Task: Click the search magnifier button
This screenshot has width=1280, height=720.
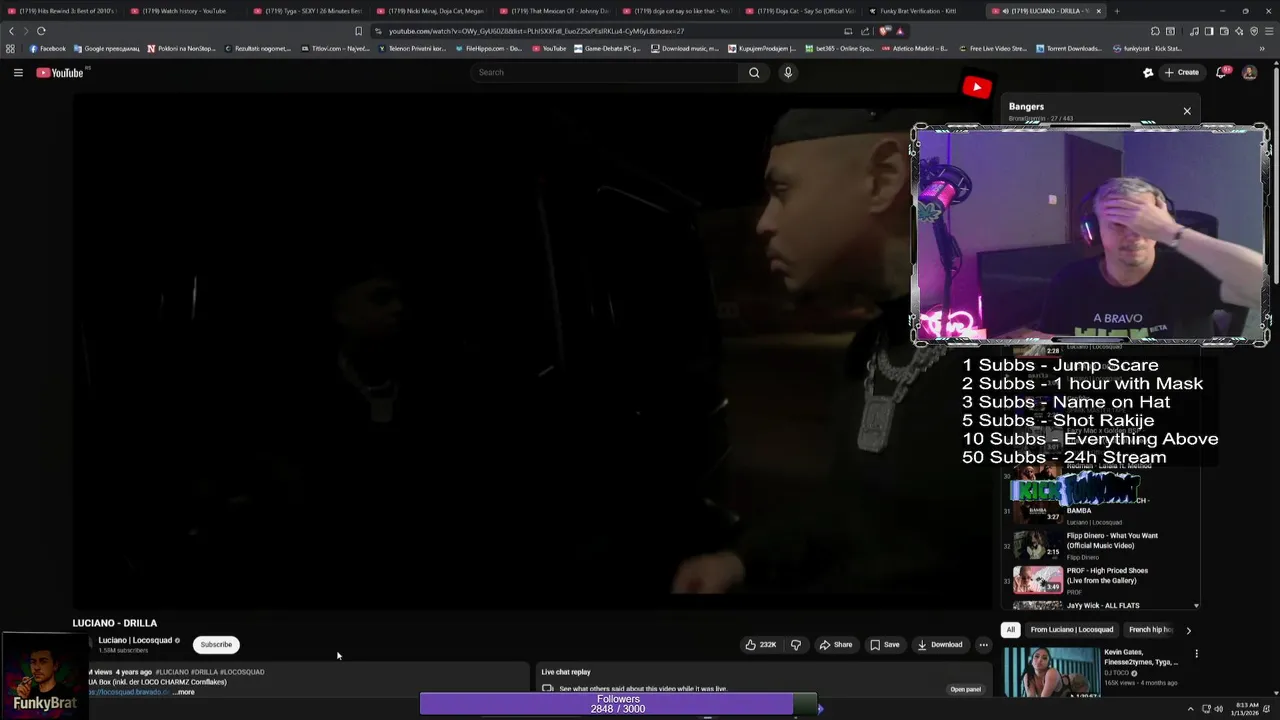Action: 754,72
